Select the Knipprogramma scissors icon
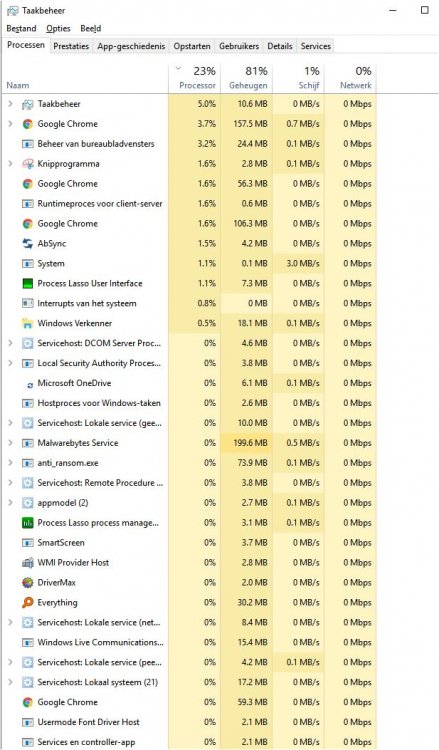Screen dimensions: 439x750 [x=28, y=164]
